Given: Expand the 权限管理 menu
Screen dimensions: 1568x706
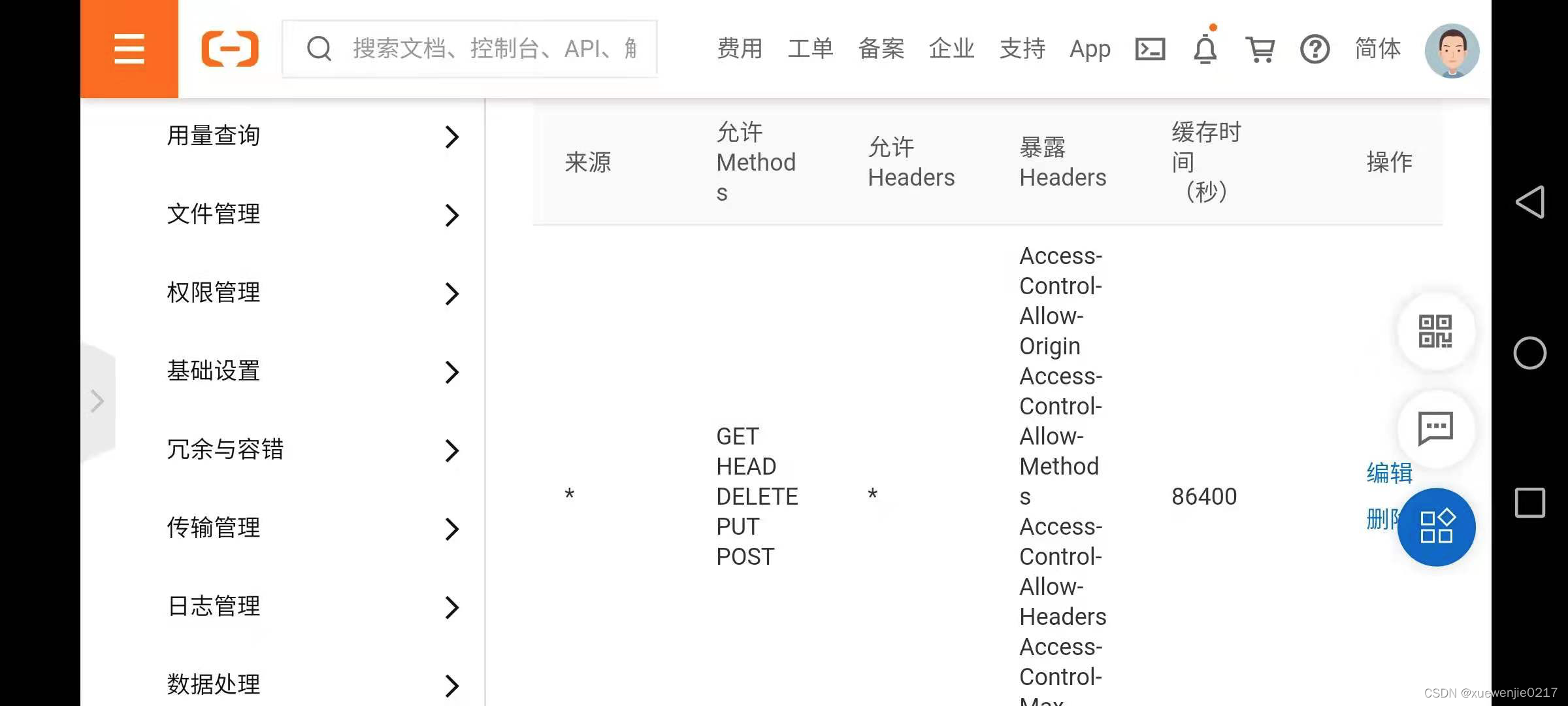Looking at the screenshot, I should click(x=314, y=293).
